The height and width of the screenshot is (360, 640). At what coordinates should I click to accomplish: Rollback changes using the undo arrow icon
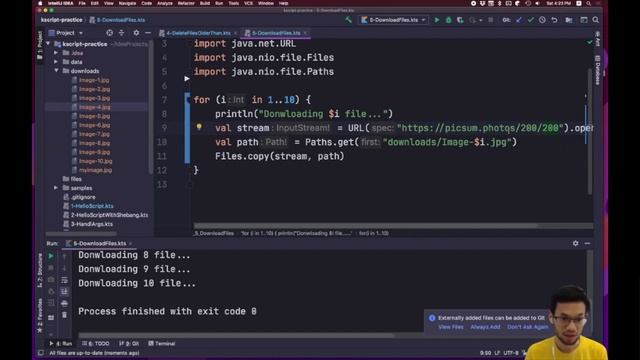click(554, 20)
